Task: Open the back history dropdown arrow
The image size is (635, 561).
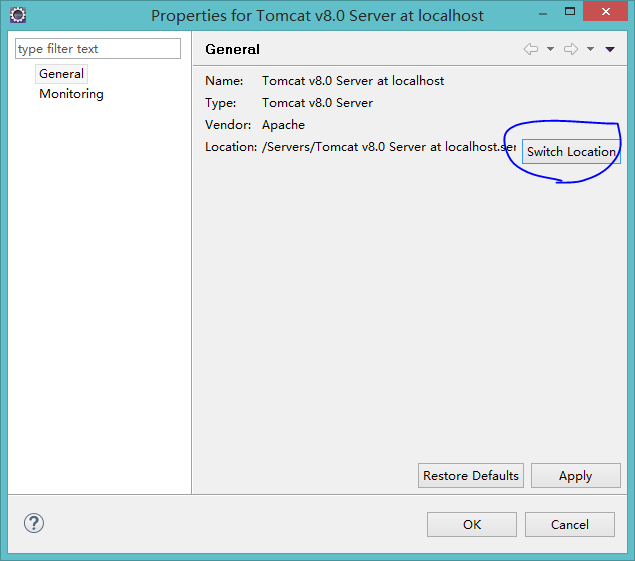Action: [x=550, y=49]
